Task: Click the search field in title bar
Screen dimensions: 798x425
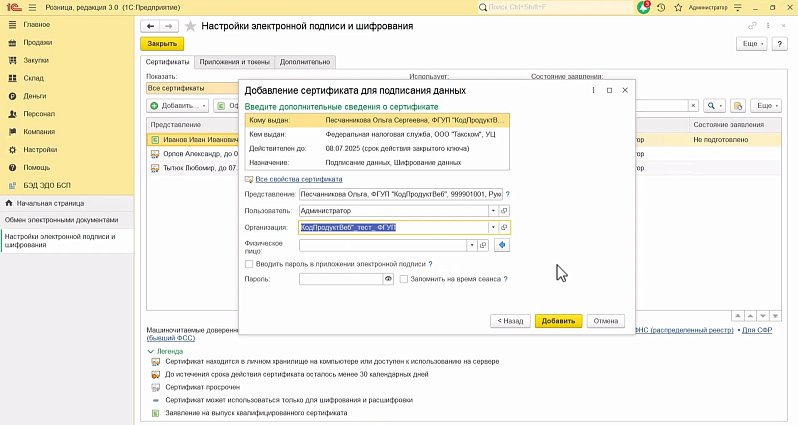Action: point(555,8)
